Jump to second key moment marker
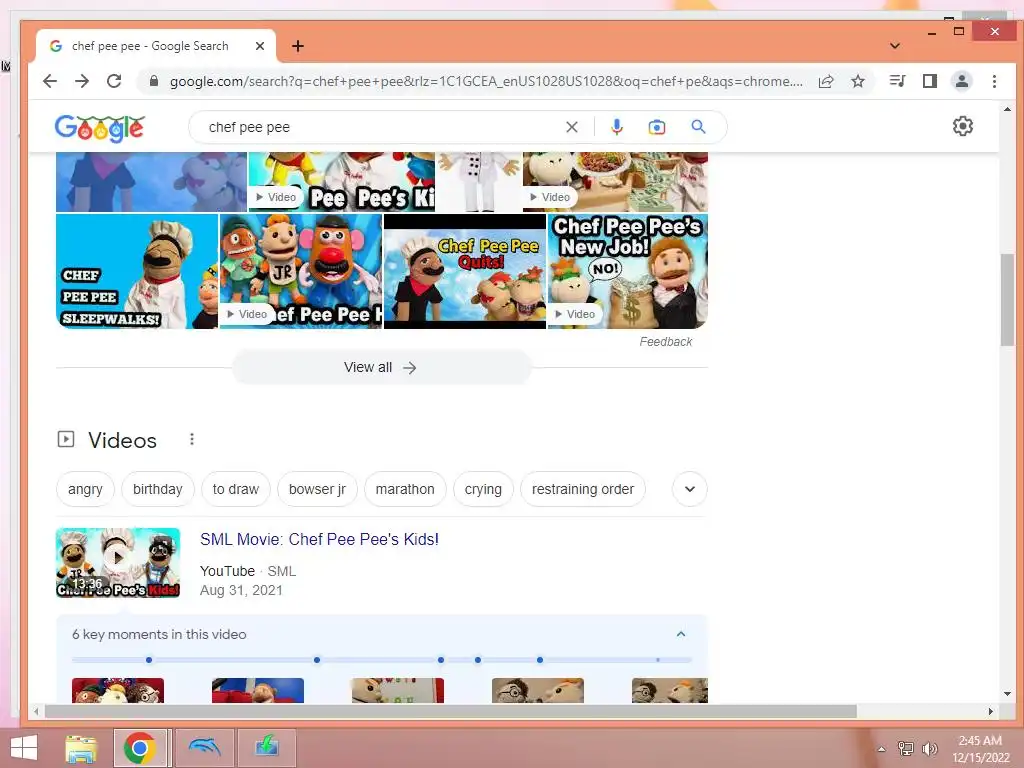 317,660
